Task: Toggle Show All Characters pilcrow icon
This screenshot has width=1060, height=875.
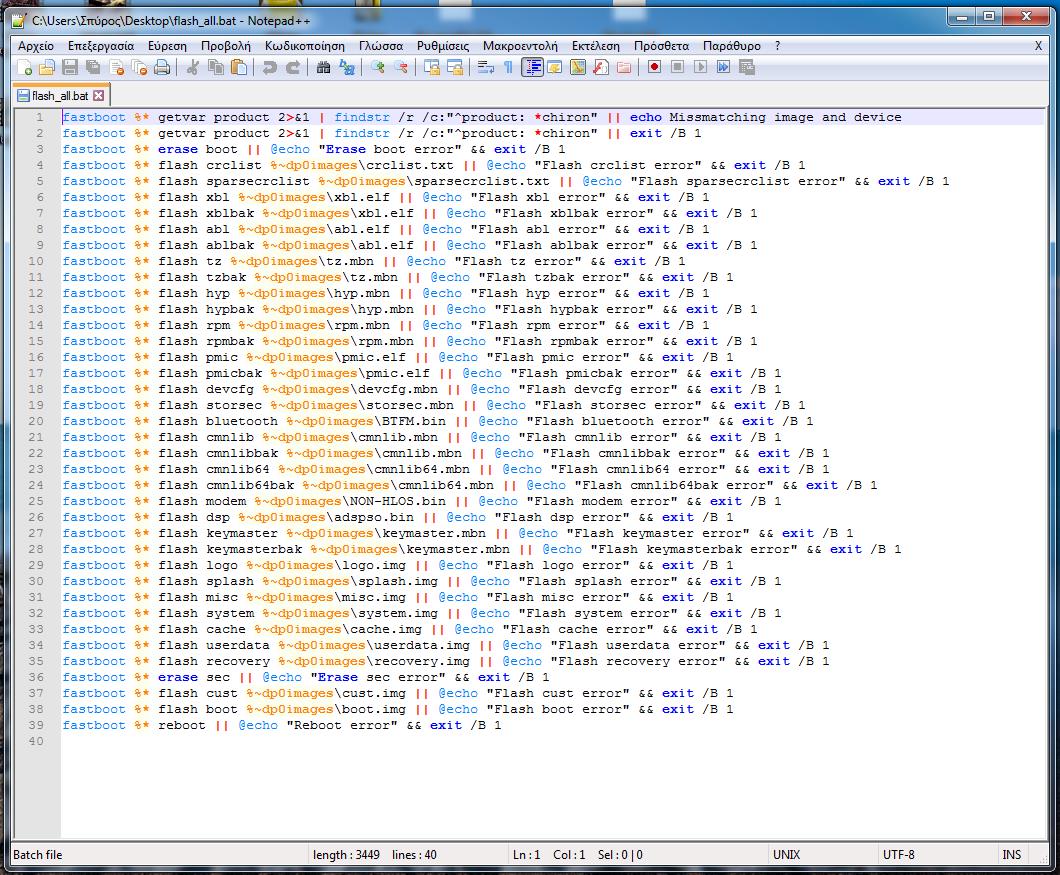Action: [508, 68]
